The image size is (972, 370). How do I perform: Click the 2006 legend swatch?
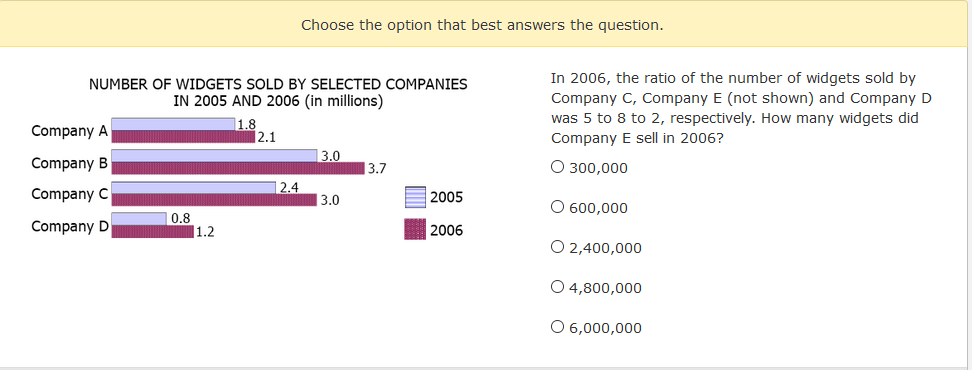click(x=415, y=229)
